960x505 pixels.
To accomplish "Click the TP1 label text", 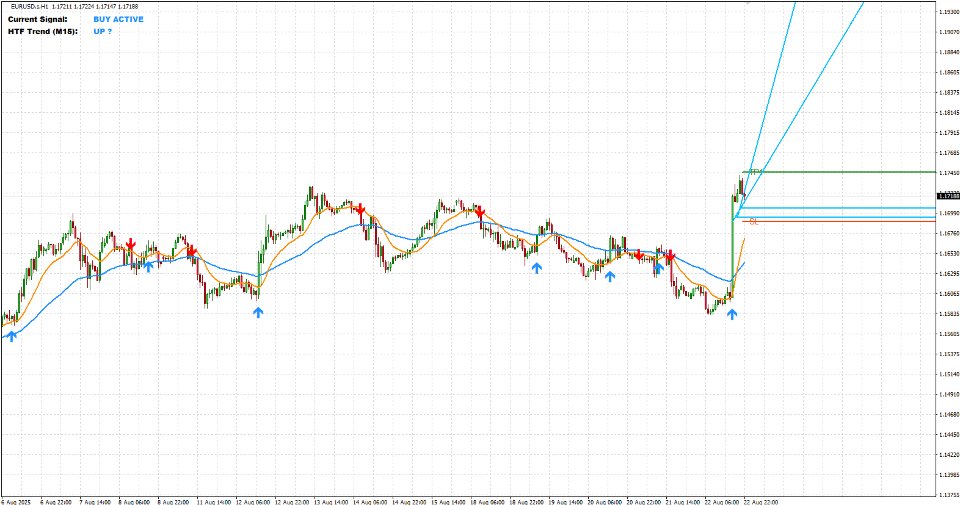I will tap(755, 172).
